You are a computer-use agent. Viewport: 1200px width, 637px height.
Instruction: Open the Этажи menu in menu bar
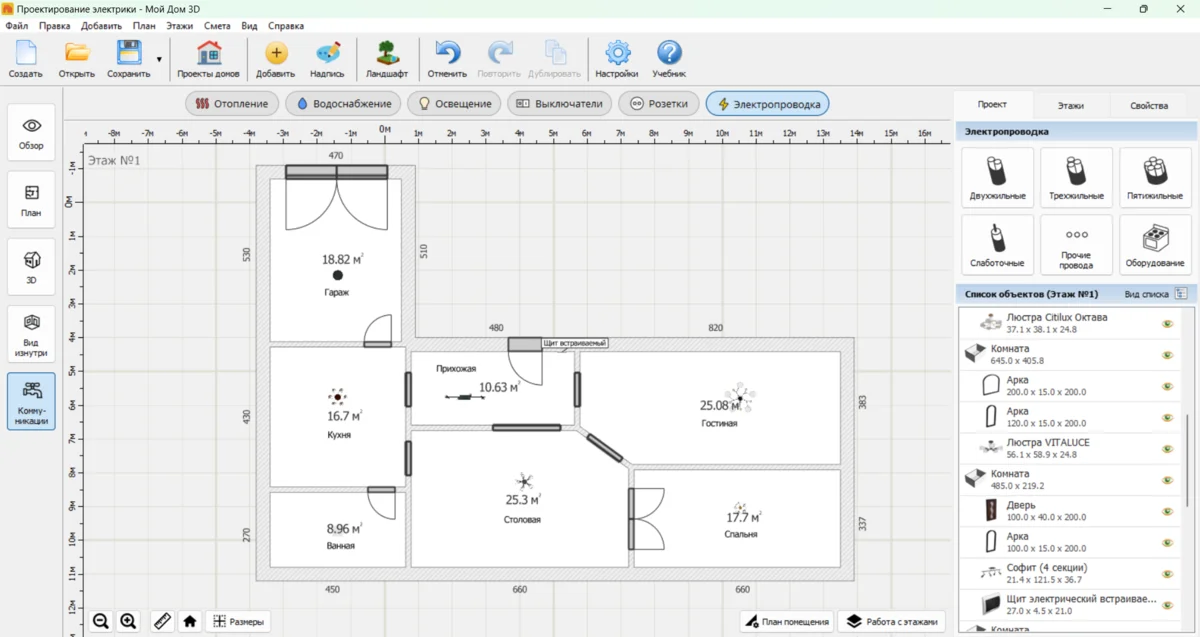point(180,26)
